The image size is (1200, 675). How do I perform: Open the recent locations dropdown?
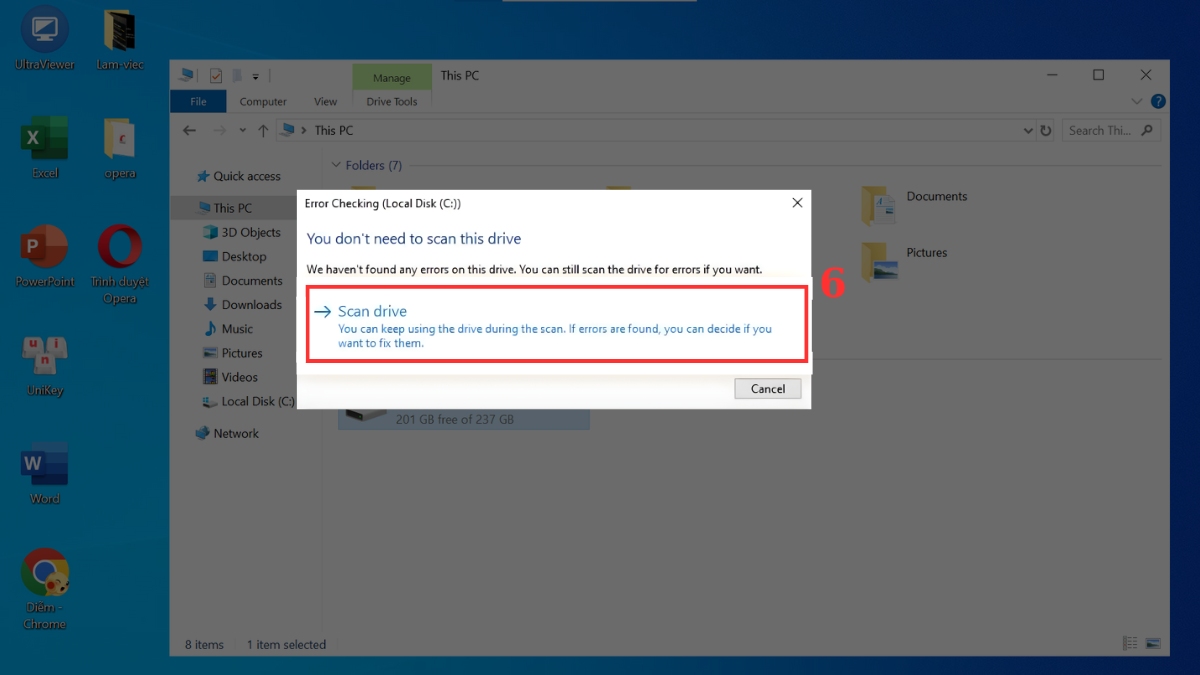[243, 130]
